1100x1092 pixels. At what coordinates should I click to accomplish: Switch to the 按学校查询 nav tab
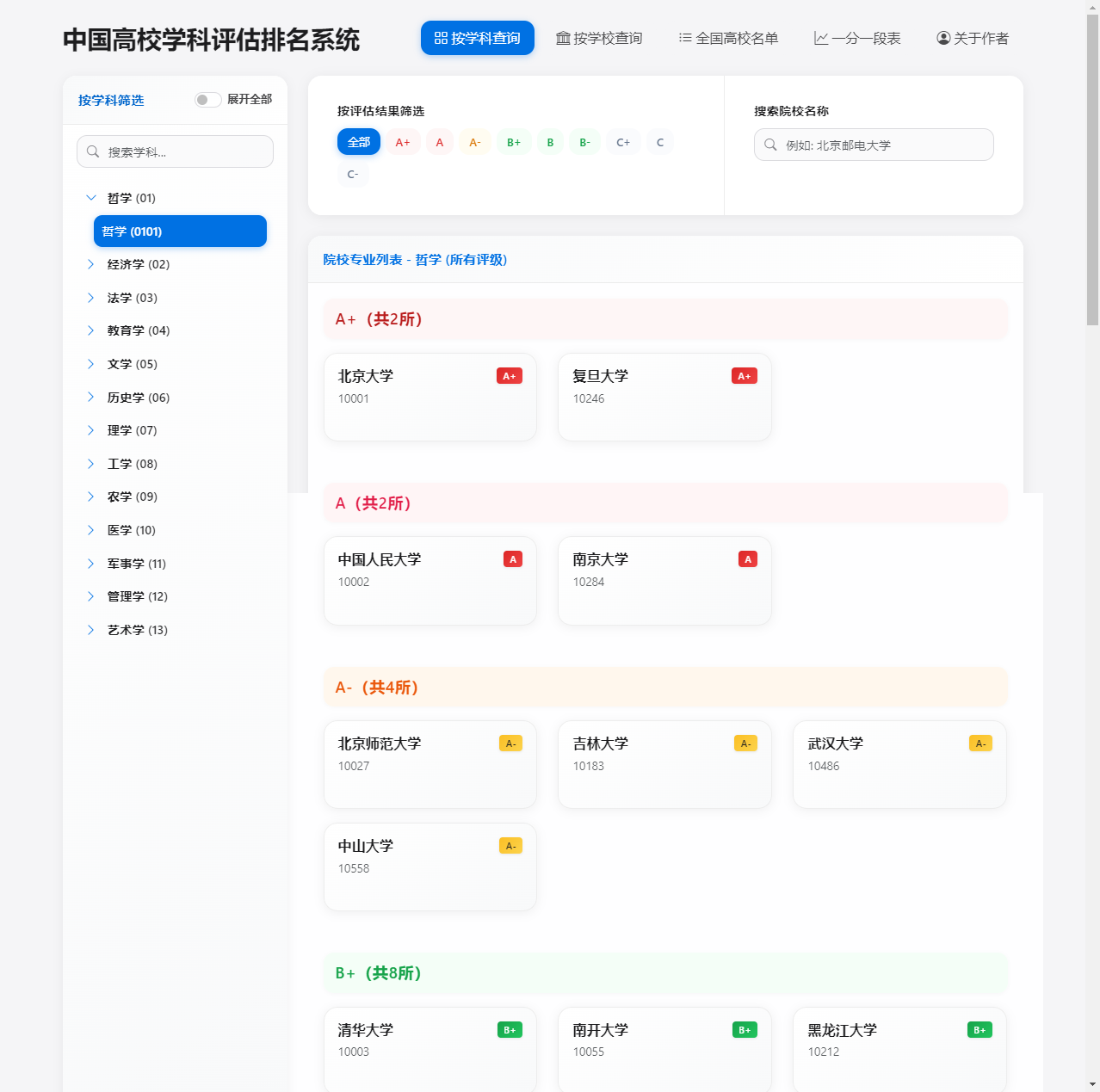point(599,38)
